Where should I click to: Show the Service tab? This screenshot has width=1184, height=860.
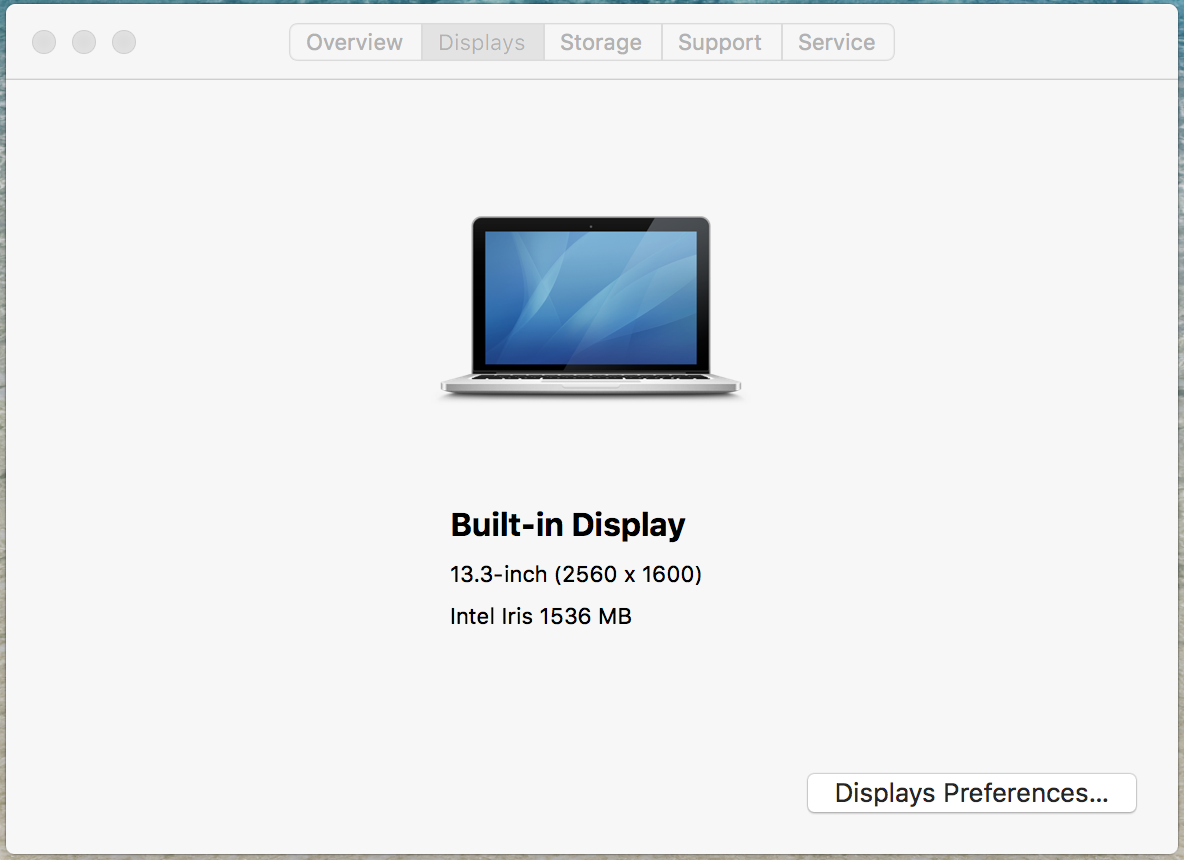pyautogui.click(x=837, y=43)
